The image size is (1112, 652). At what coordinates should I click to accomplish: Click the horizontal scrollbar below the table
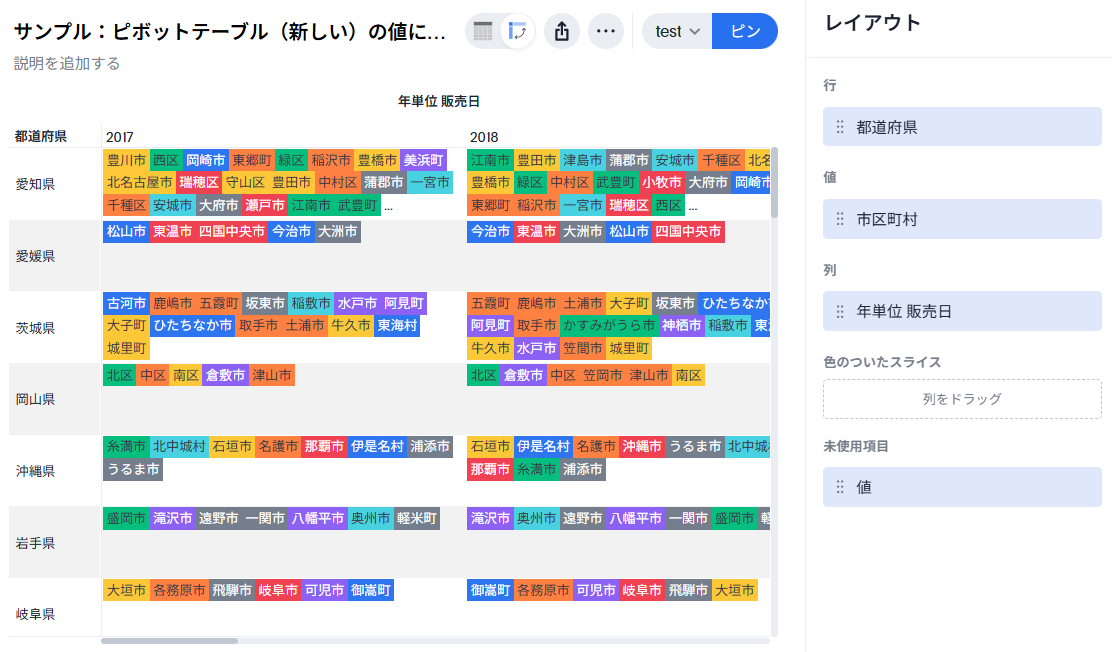coord(170,641)
